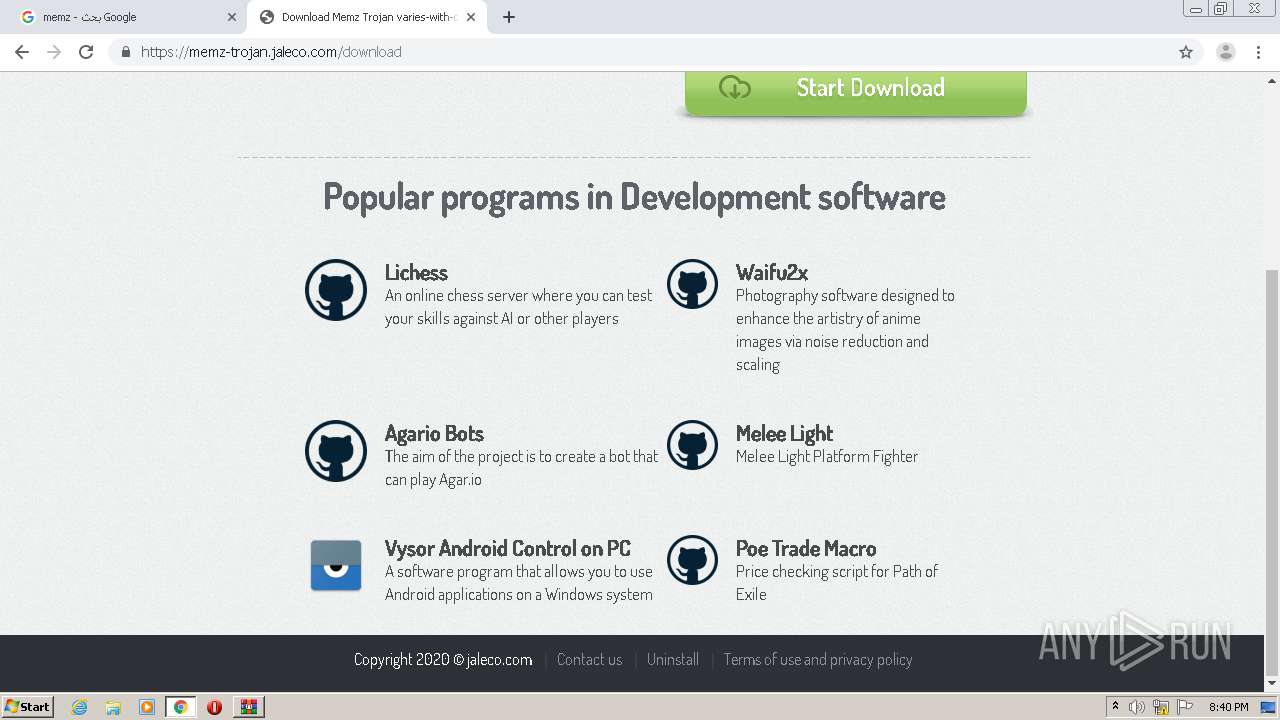Open the Vysor Android Control on PC link
The image size is (1280, 720).
(508, 548)
